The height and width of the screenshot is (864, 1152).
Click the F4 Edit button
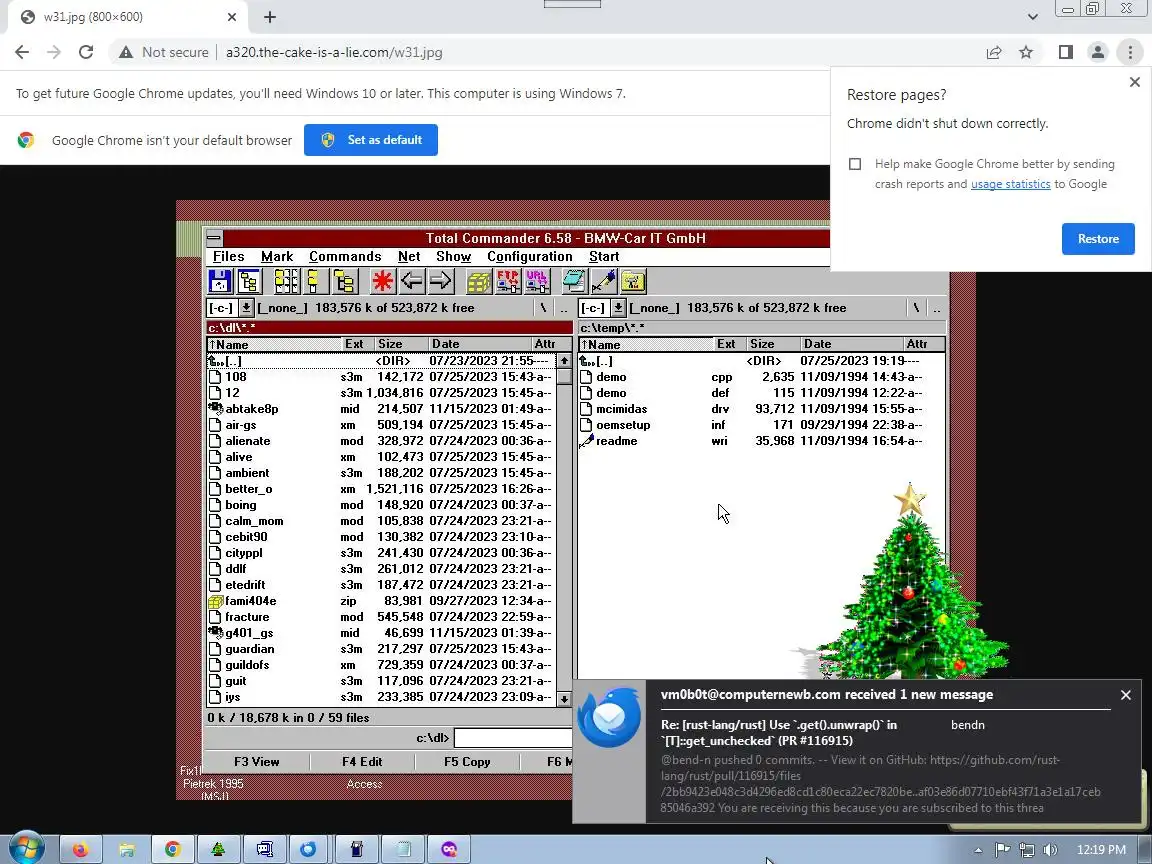coord(362,762)
